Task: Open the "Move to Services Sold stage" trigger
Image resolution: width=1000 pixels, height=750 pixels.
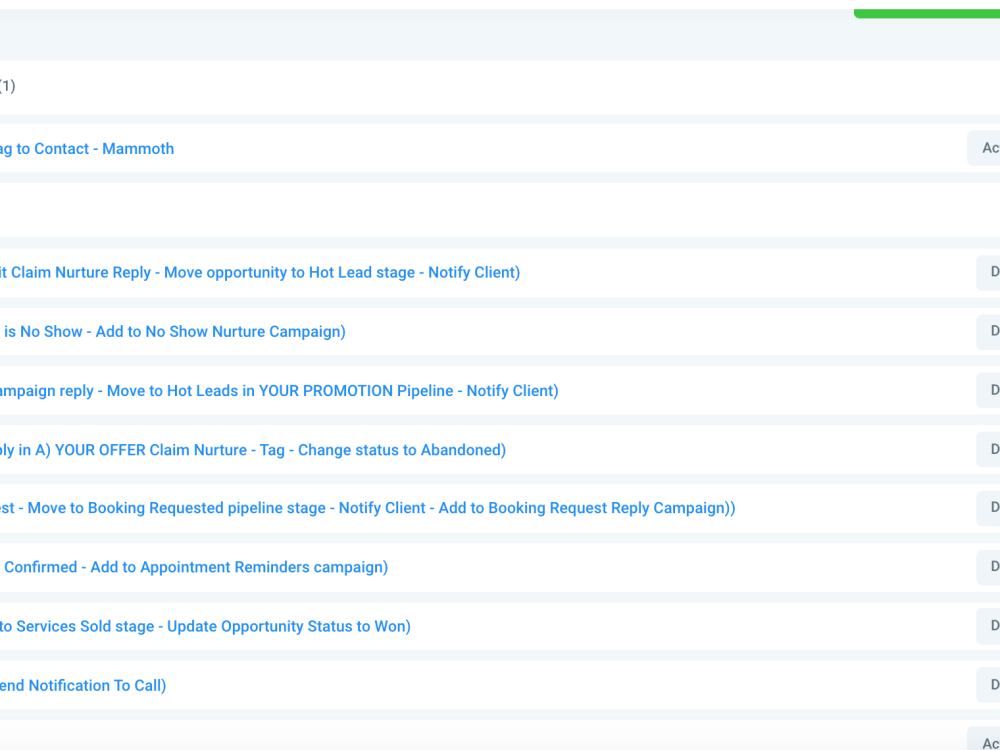Action: coord(205,626)
